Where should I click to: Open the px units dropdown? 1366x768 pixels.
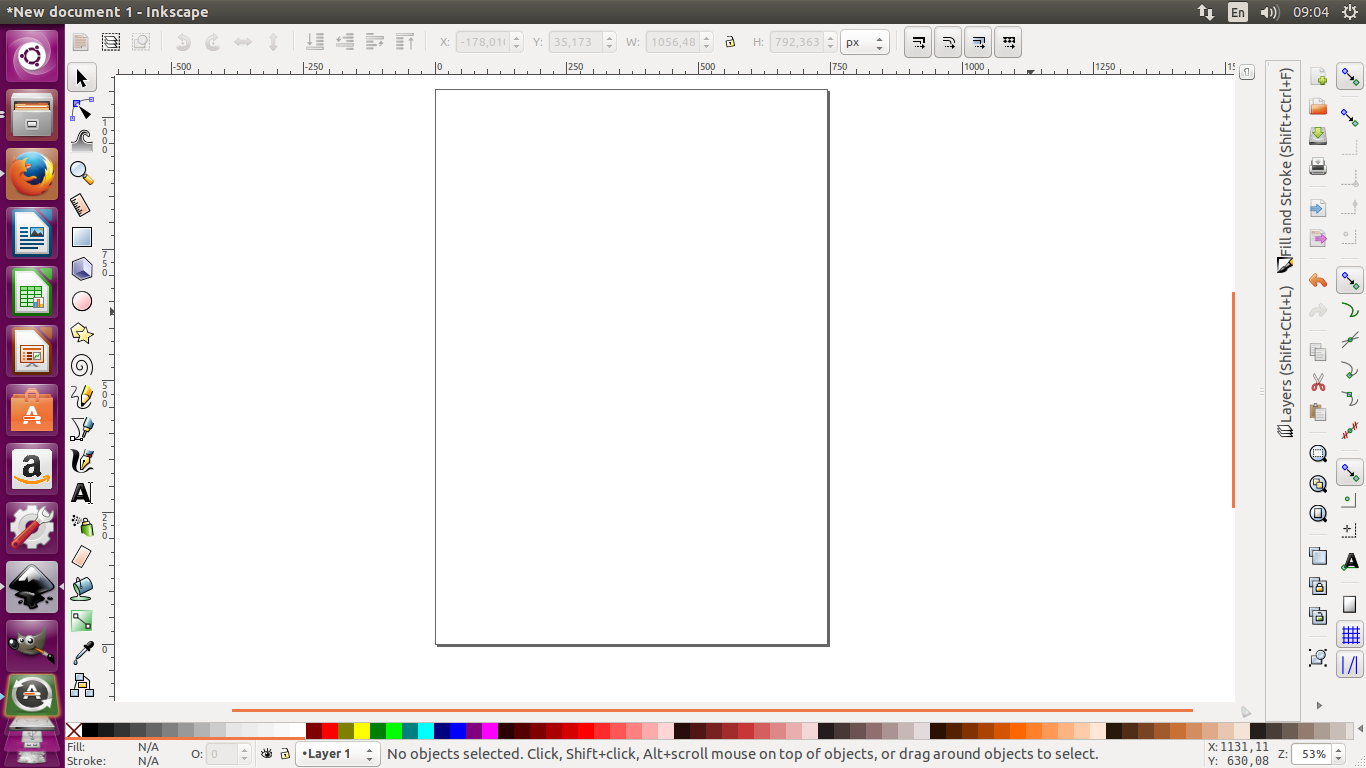[866, 42]
